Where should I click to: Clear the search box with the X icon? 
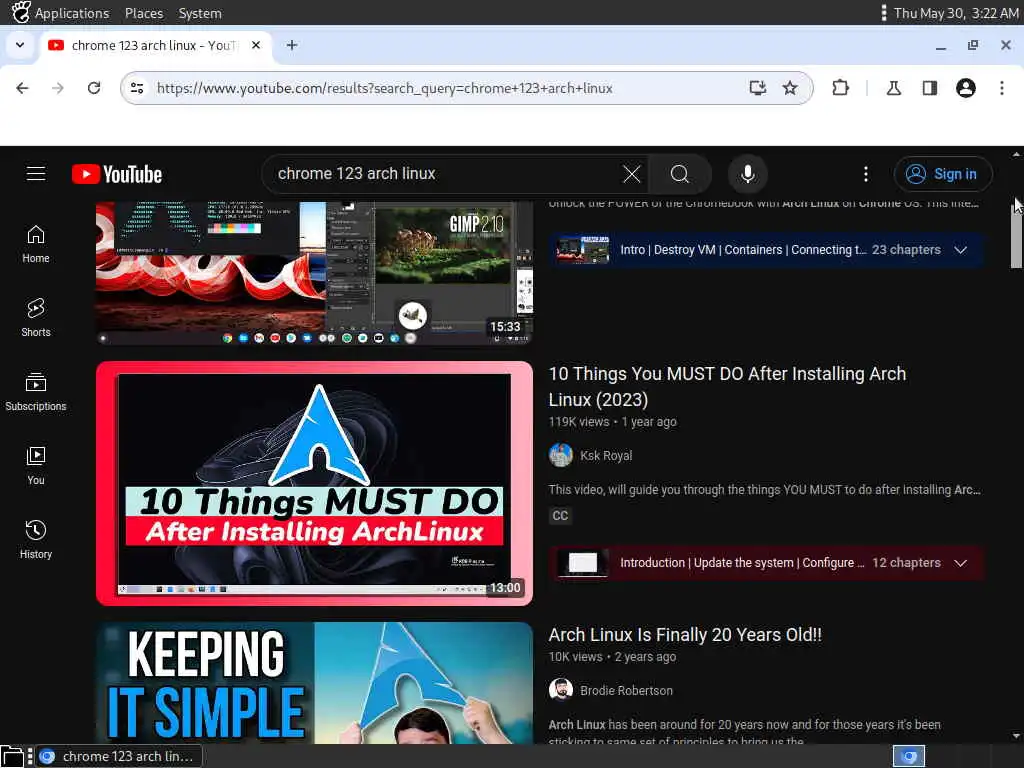click(632, 174)
